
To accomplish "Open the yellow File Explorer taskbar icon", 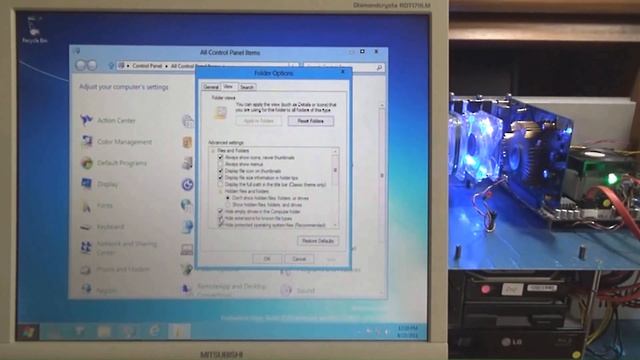I will 104,331.
